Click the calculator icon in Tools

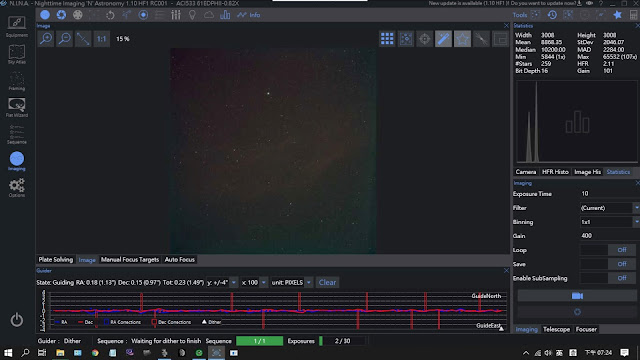(633, 15)
